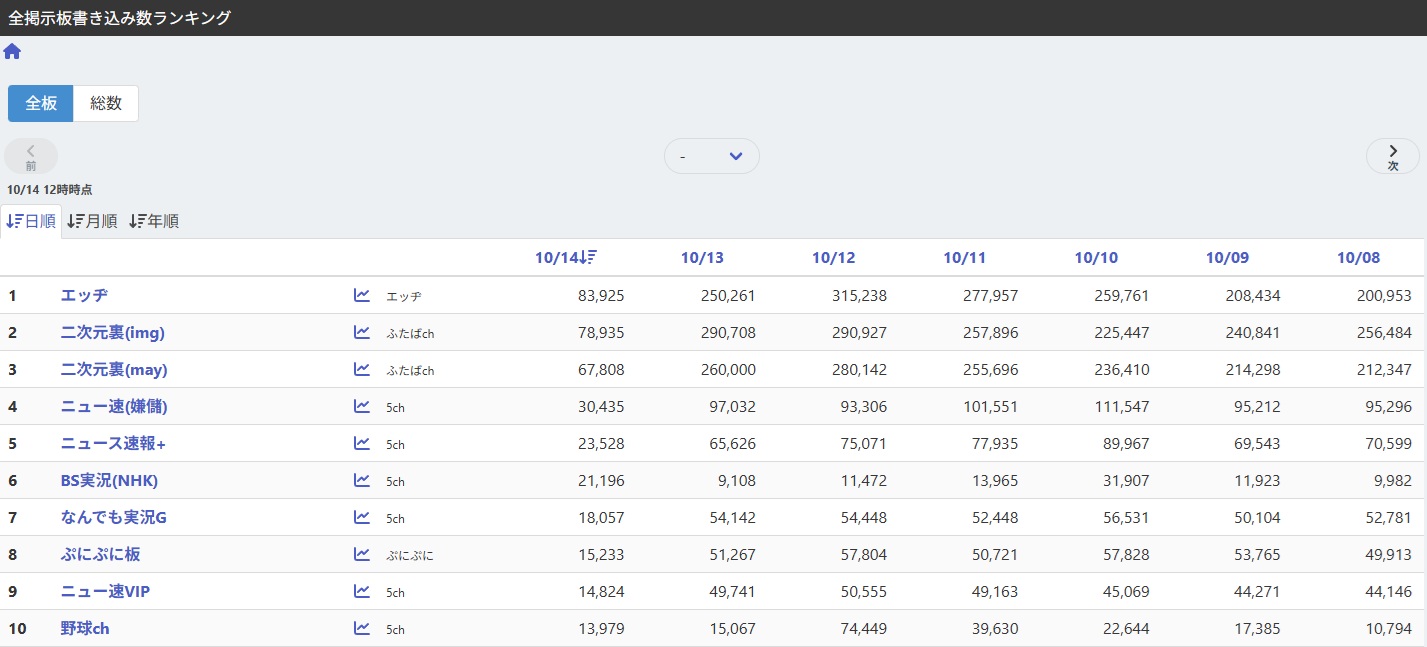Open the chart icon for ぷにぷに板 row
This screenshot has width=1427, height=647.
click(362, 554)
